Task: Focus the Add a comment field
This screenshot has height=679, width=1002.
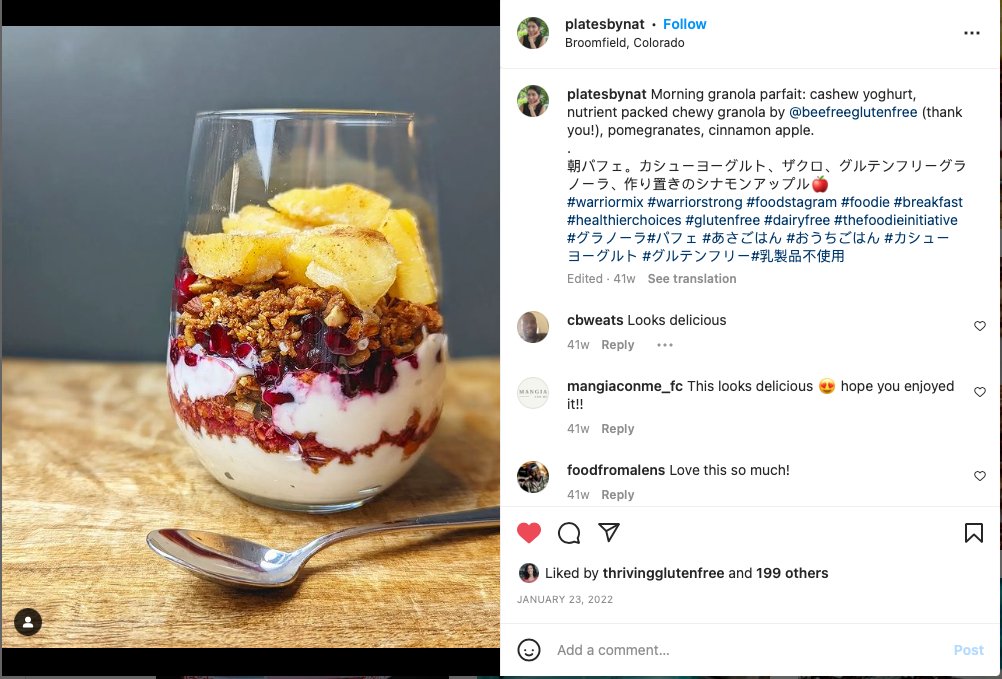Action: [x=748, y=650]
